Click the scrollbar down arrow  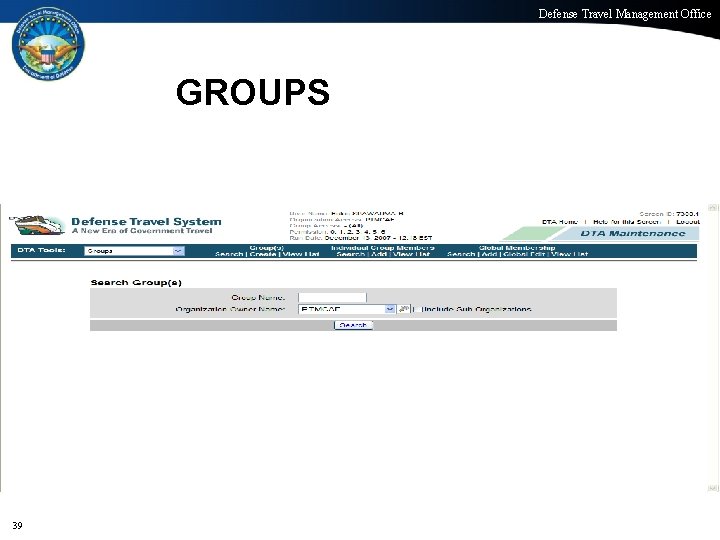pos(713,488)
